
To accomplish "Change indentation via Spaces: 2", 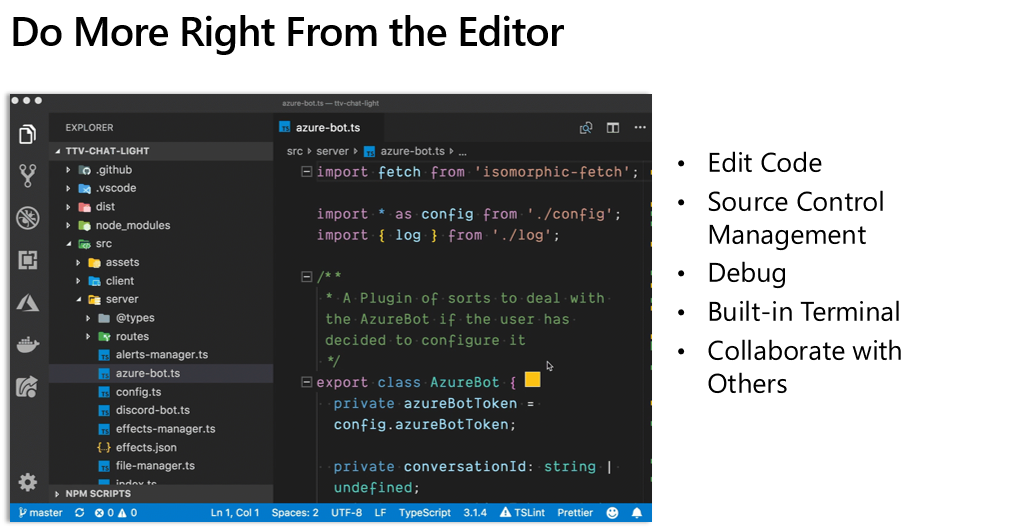I will click(295, 513).
